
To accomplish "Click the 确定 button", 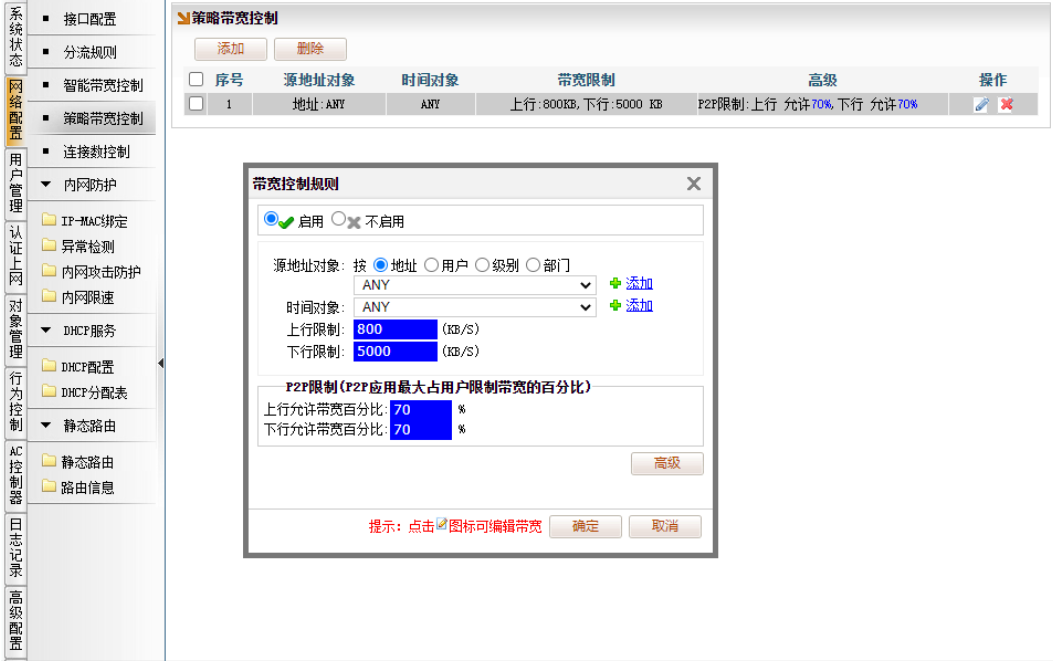I will (x=585, y=527).
